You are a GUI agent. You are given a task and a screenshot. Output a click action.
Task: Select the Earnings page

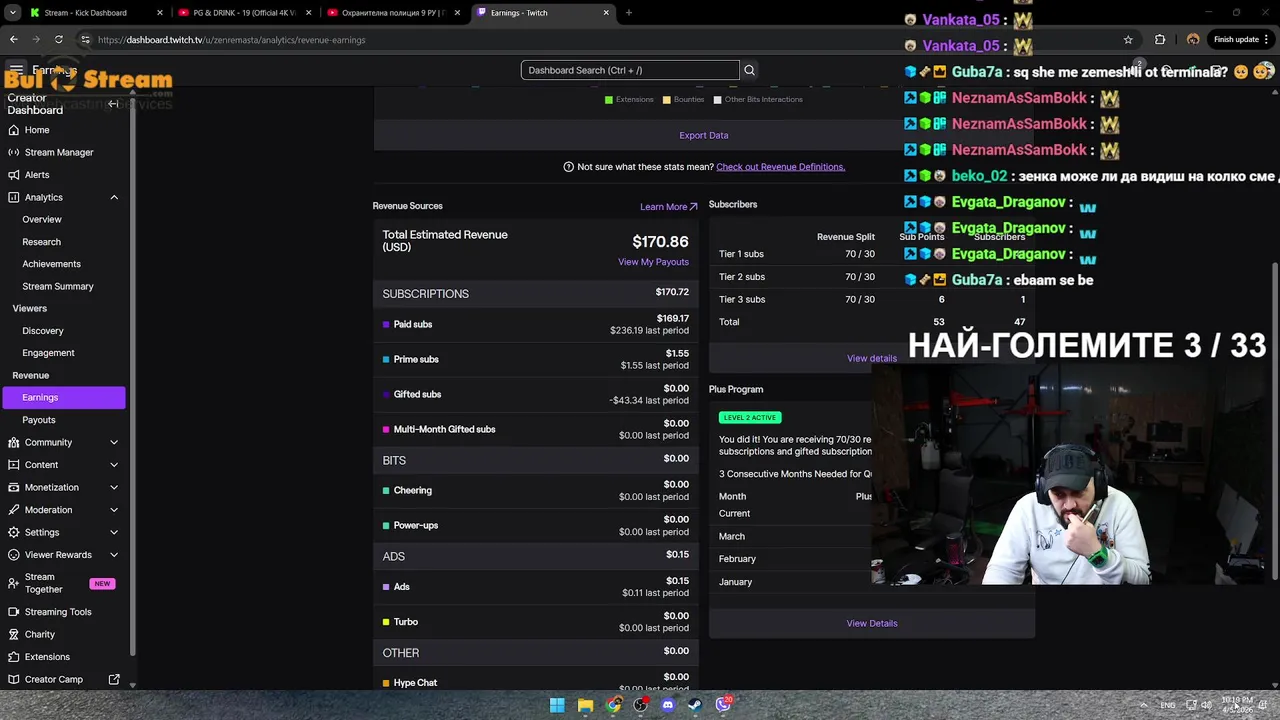[x=64, y=397]
